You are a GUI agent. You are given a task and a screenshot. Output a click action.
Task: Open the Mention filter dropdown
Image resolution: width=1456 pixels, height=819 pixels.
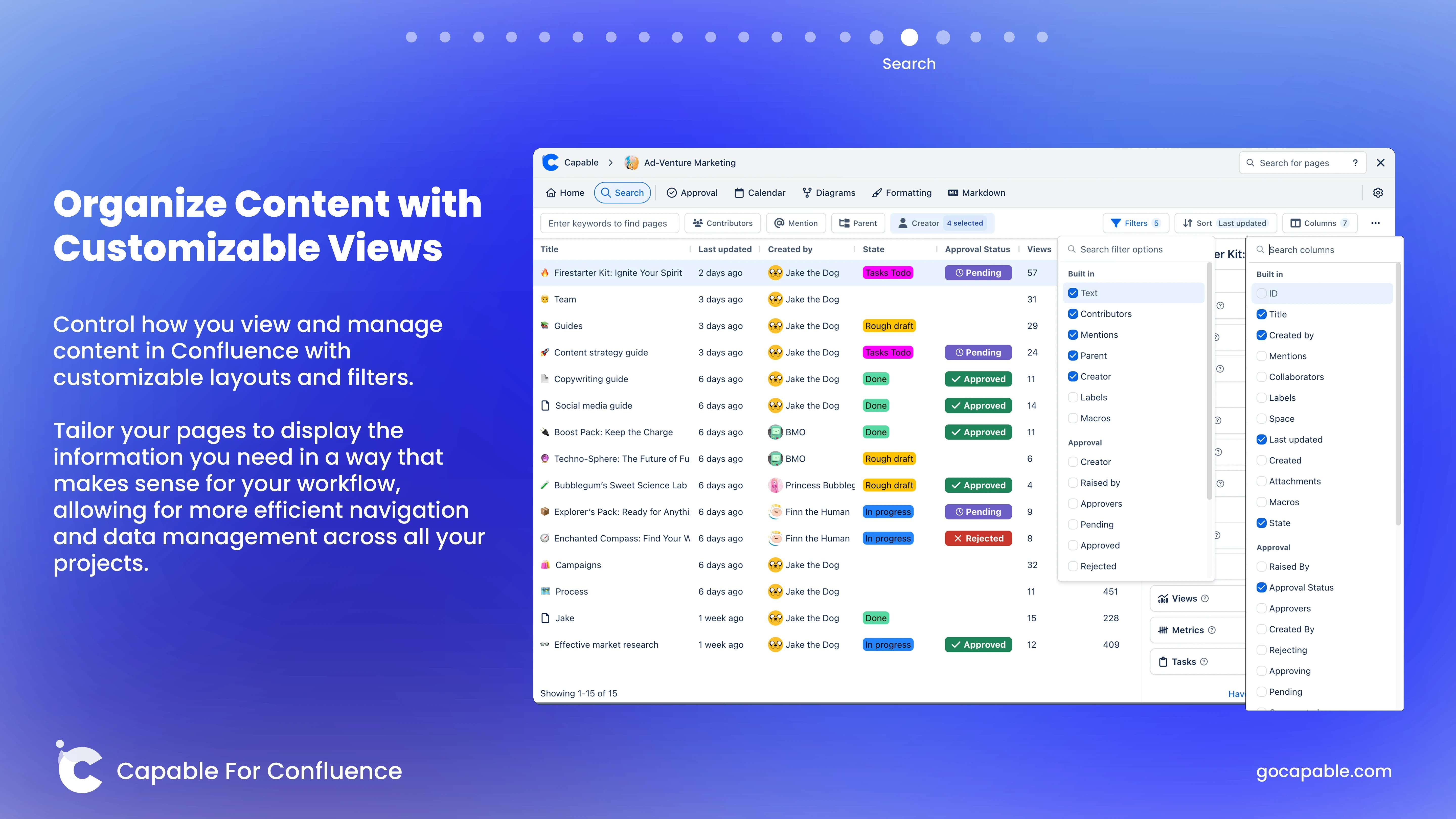(x=796, y=223)
